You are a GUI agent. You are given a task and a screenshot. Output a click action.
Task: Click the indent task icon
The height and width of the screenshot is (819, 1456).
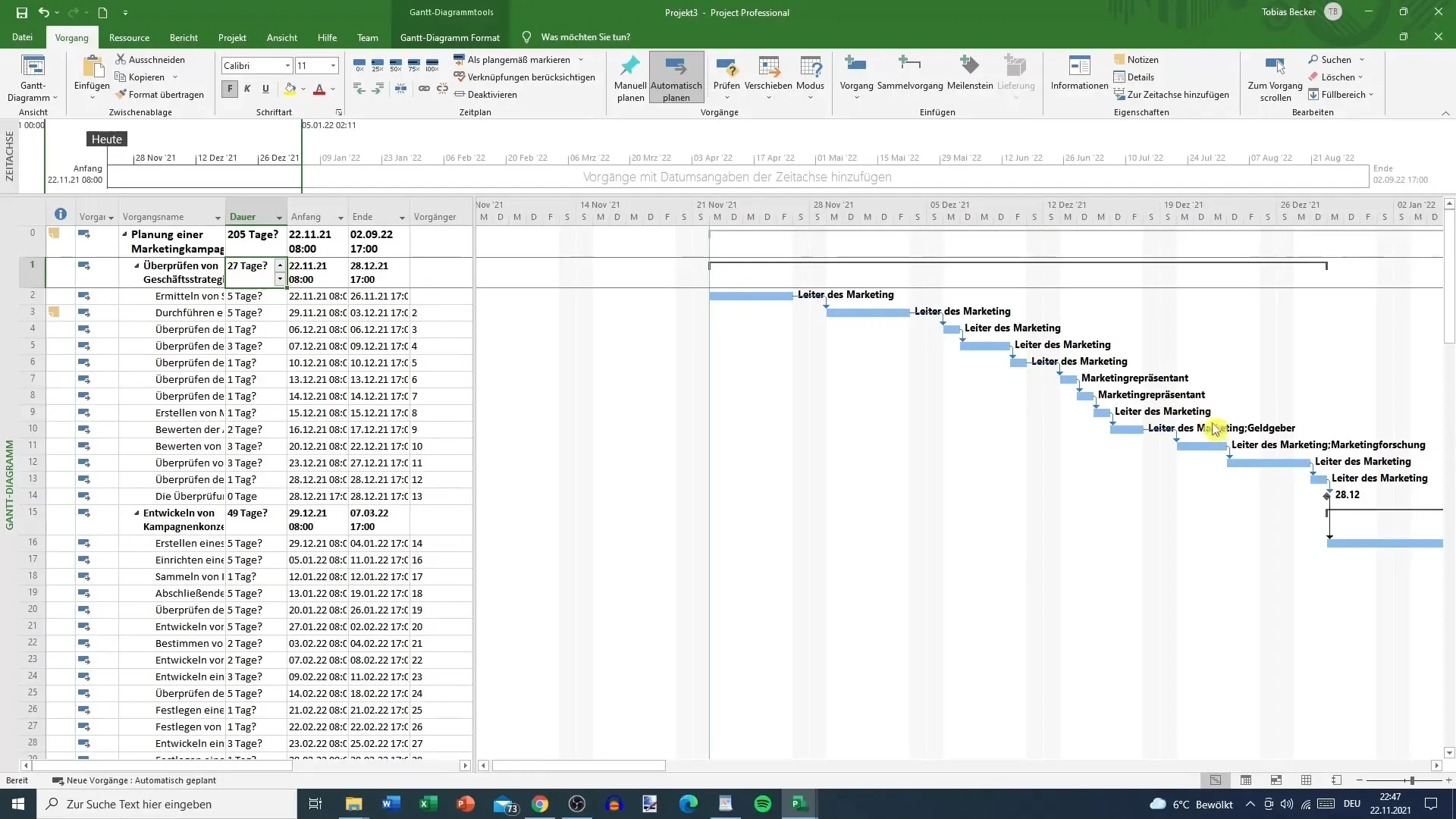(x=378, y=89)
